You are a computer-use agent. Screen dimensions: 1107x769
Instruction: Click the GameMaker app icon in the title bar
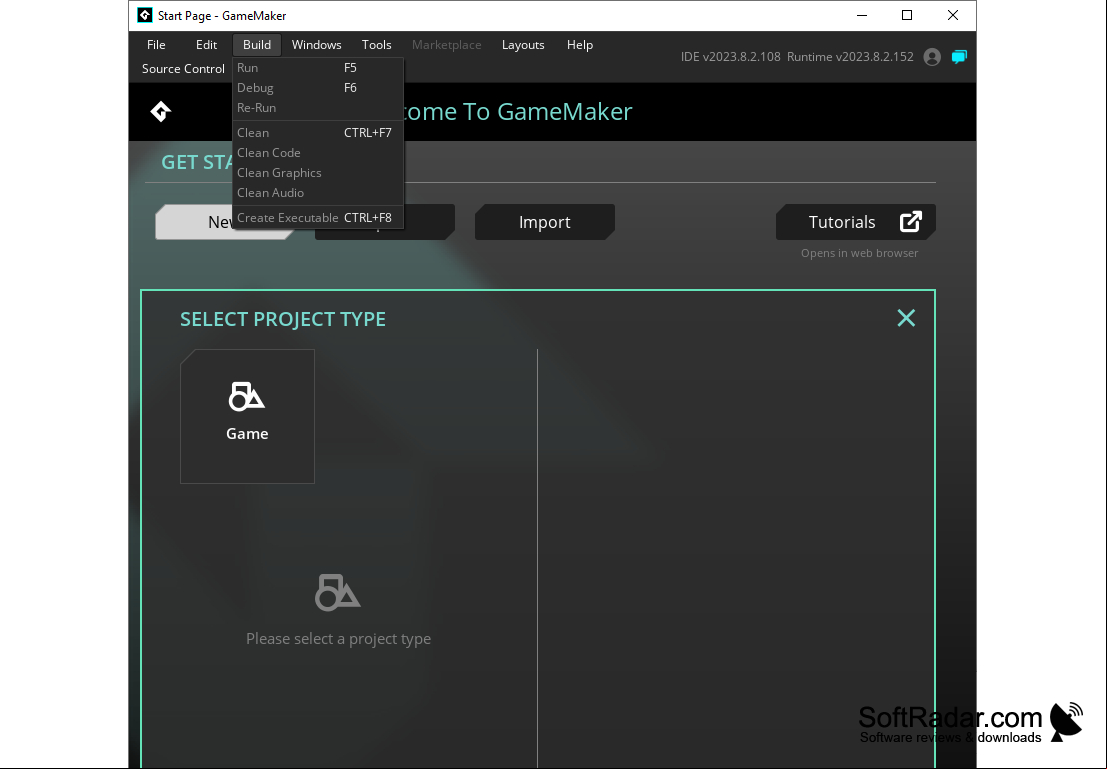tap(145, 16)
